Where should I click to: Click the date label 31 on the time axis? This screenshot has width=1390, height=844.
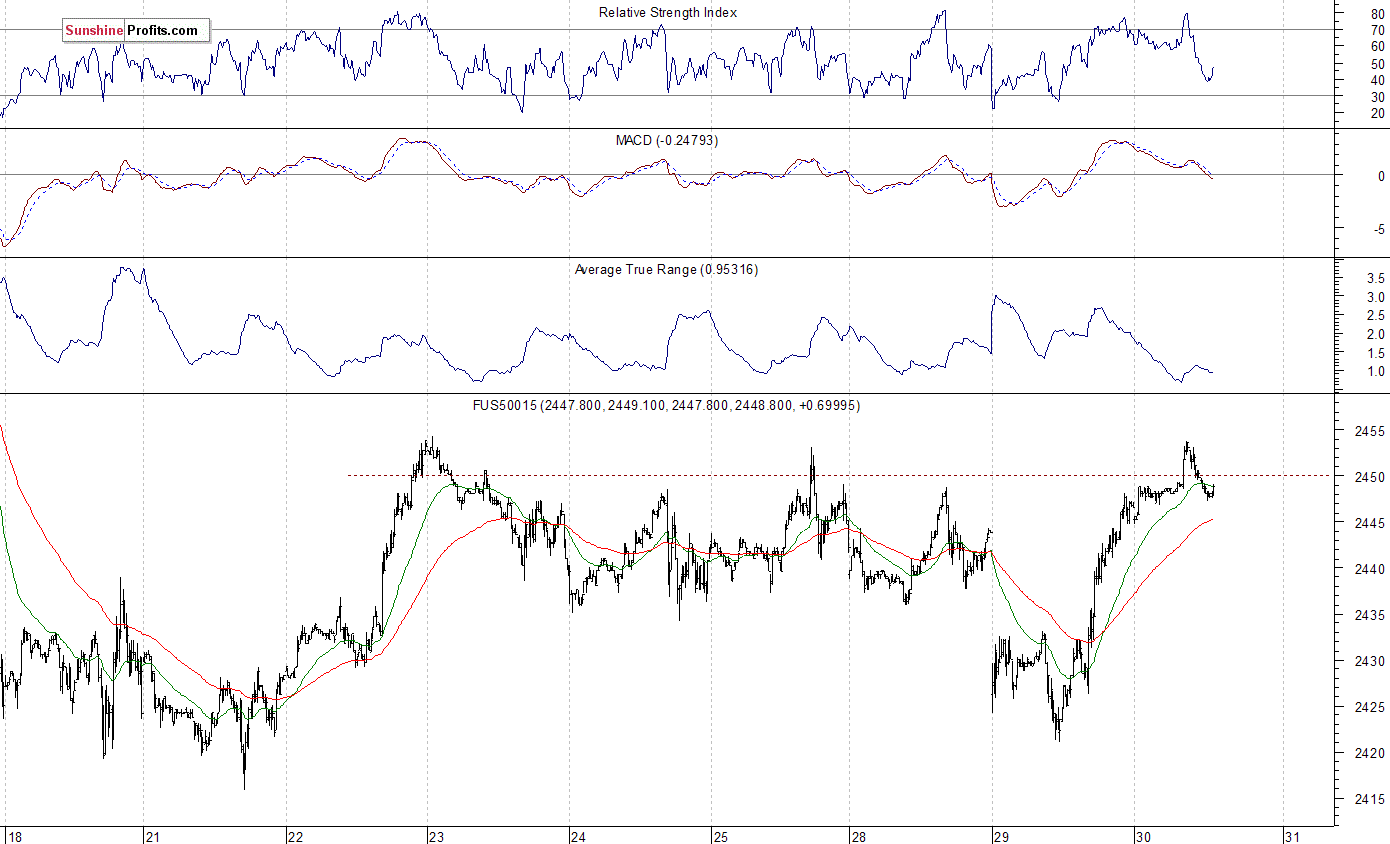(x=1292, y=835)
